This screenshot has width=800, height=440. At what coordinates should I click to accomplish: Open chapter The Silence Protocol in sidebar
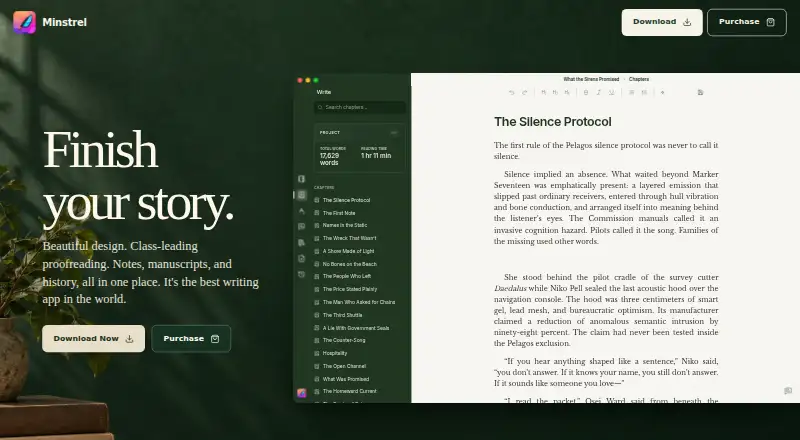[359, 201]
